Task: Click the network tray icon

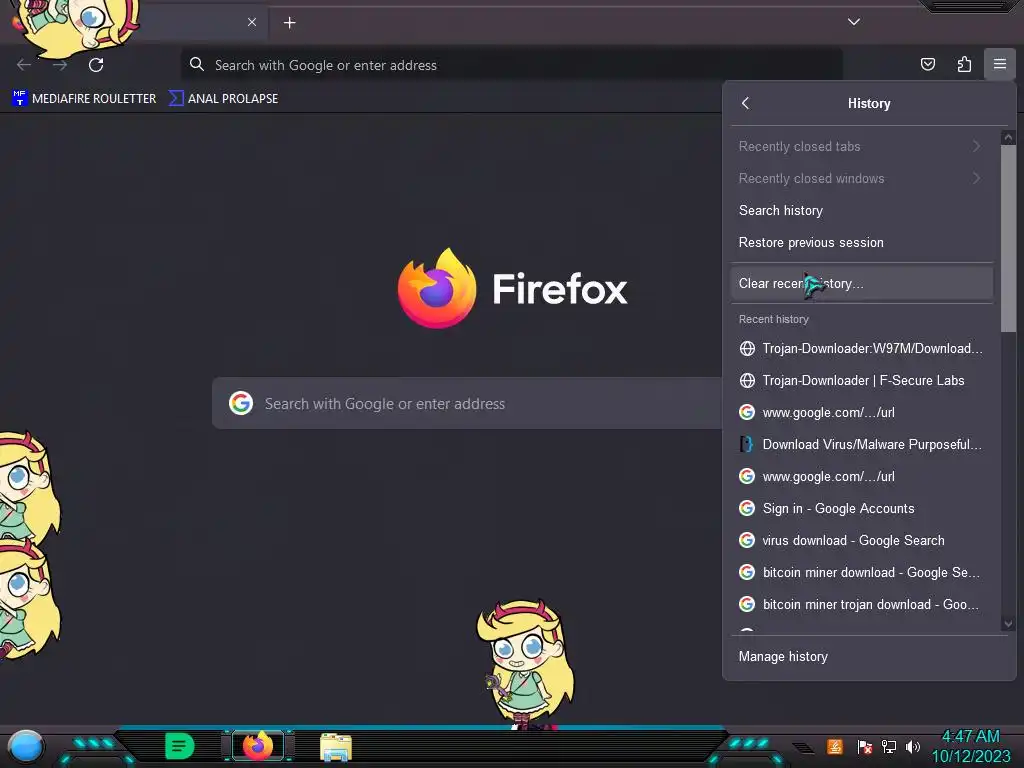Action: (x=889, y=746)
